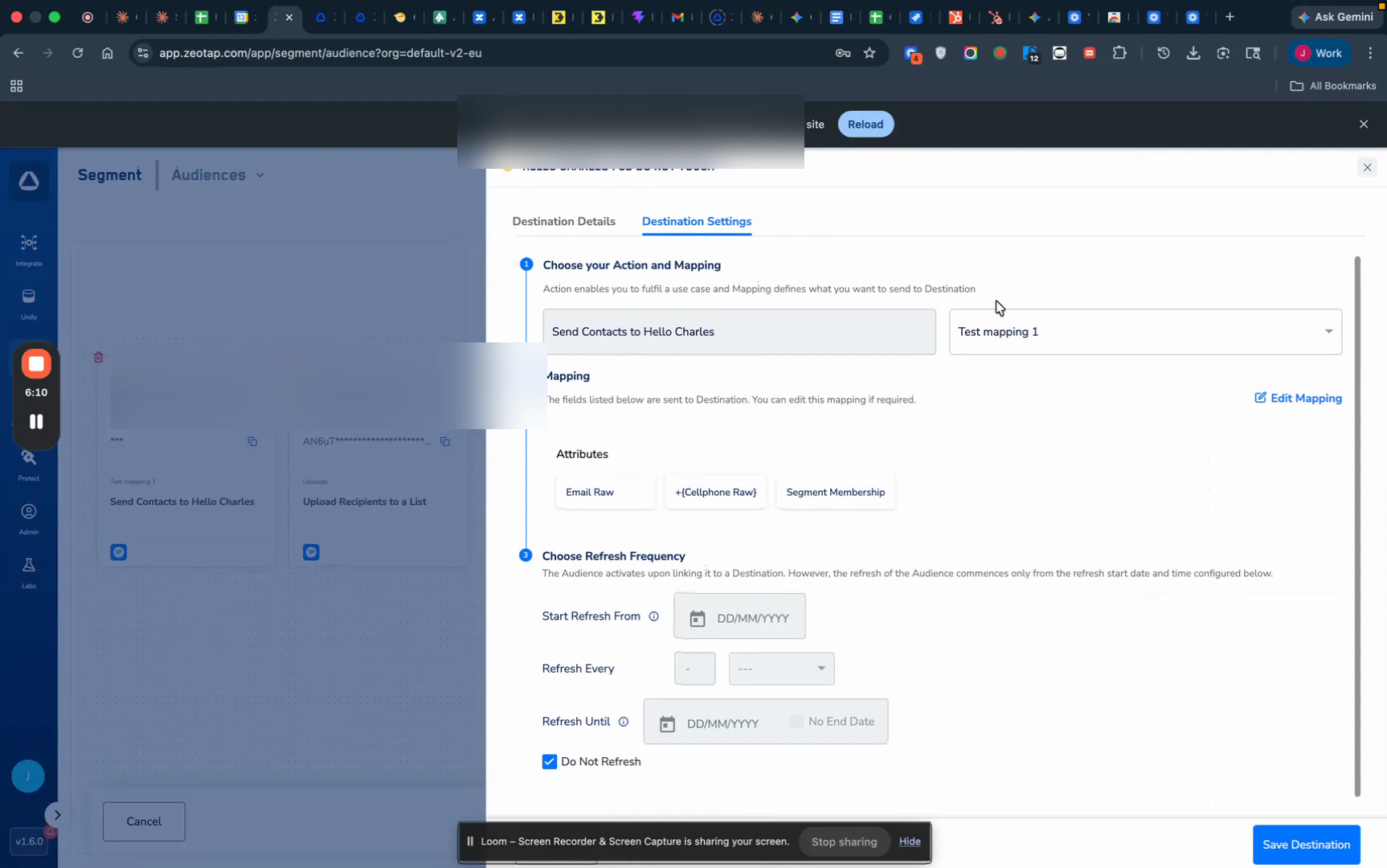Screen dimensions: 1387x868
Task: Click the browser address bar URL
Action: [321, 53]
